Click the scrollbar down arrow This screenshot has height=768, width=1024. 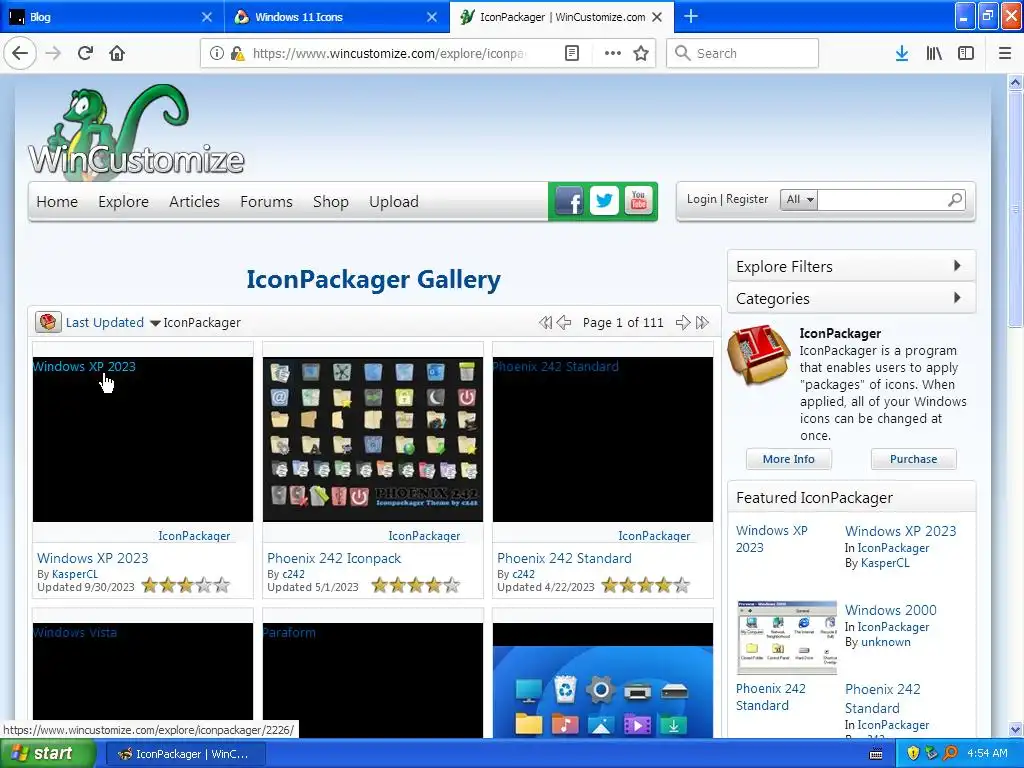tap(1015, 729)
